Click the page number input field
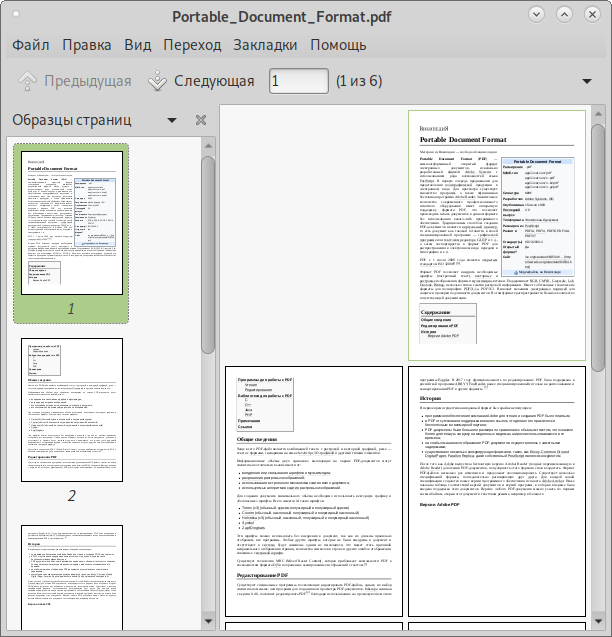The image size is (612, 637). coord(299,81)
